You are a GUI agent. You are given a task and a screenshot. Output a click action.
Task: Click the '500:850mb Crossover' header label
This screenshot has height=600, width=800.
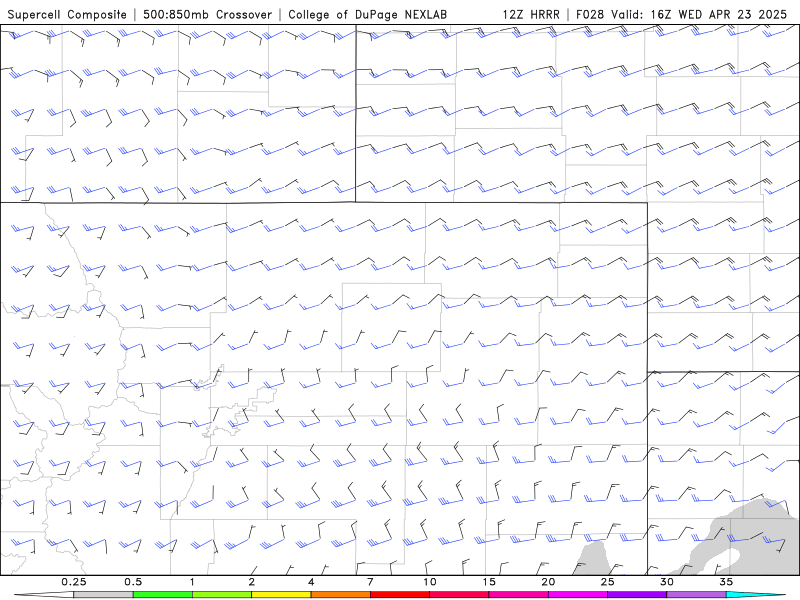pos(208,14)
